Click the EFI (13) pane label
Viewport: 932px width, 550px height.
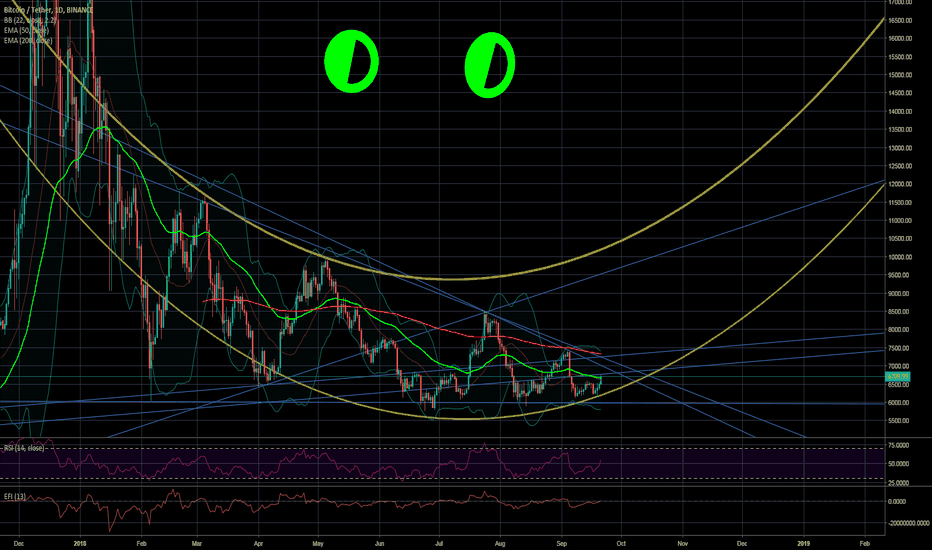click(x=14, y=496)
